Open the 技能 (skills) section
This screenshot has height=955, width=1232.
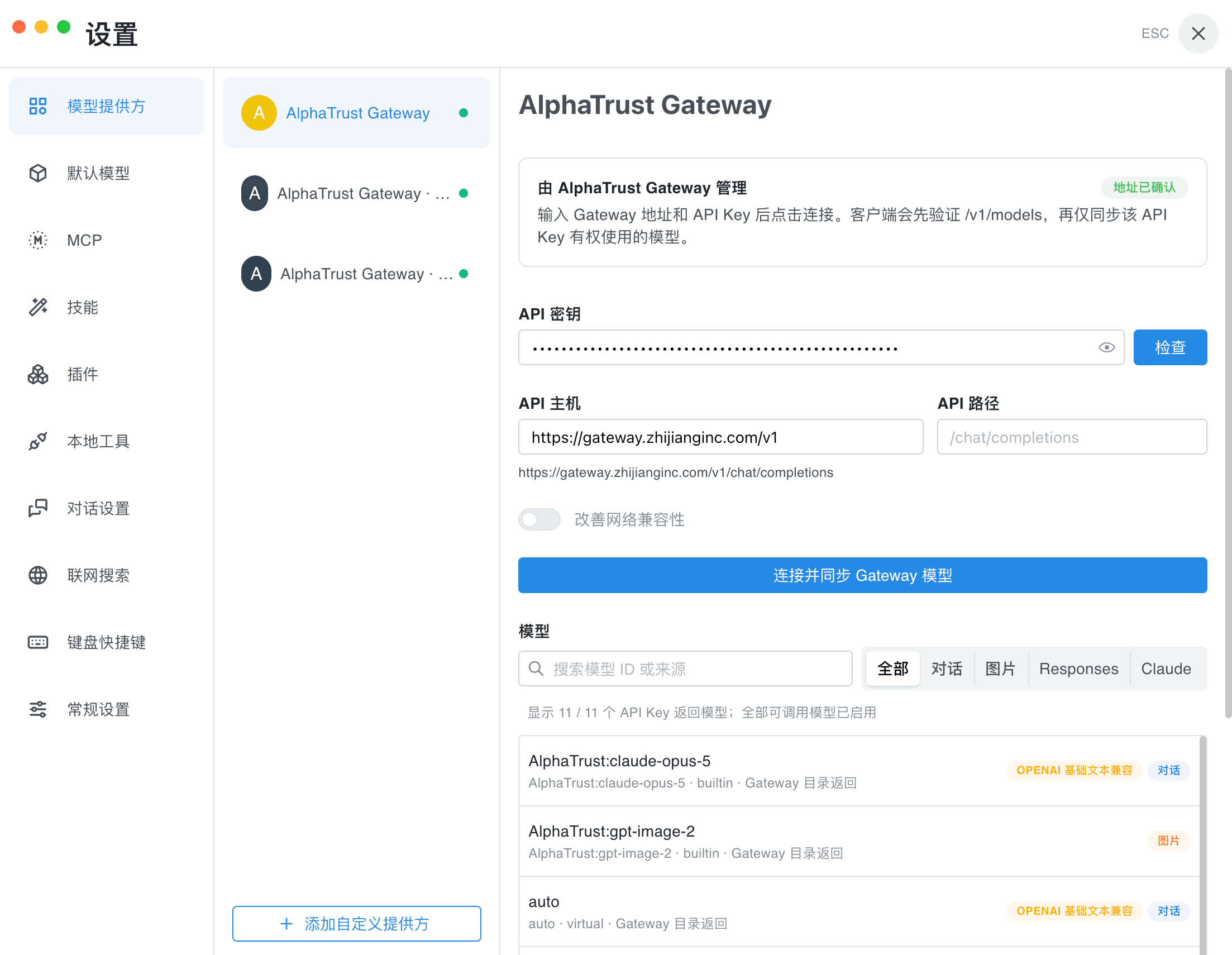[x=106, y=307]
